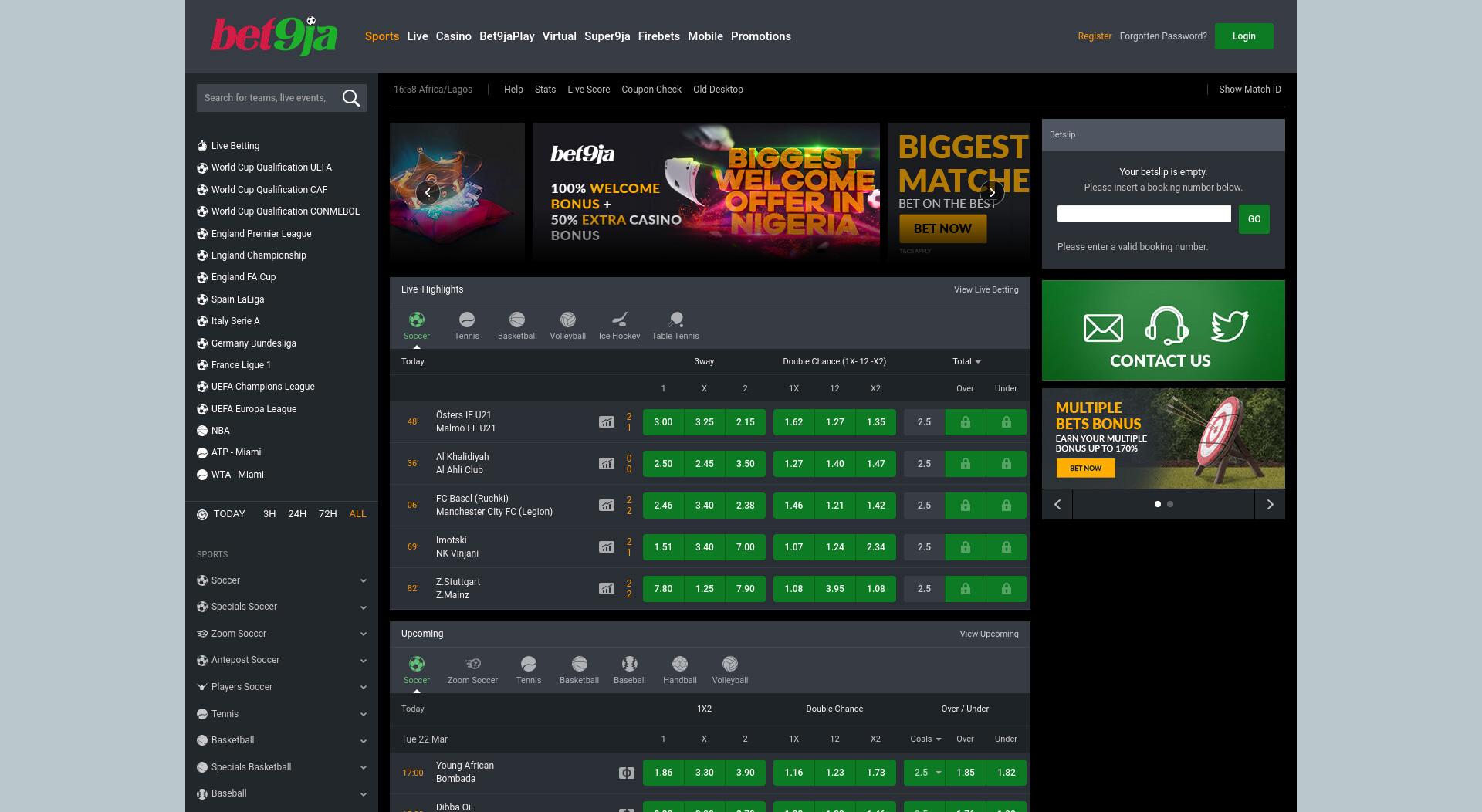1482x812 pixels.
Task: Select Basketball icon in Live Highlights
Action: pyautogui.click(x=517, y=320)
